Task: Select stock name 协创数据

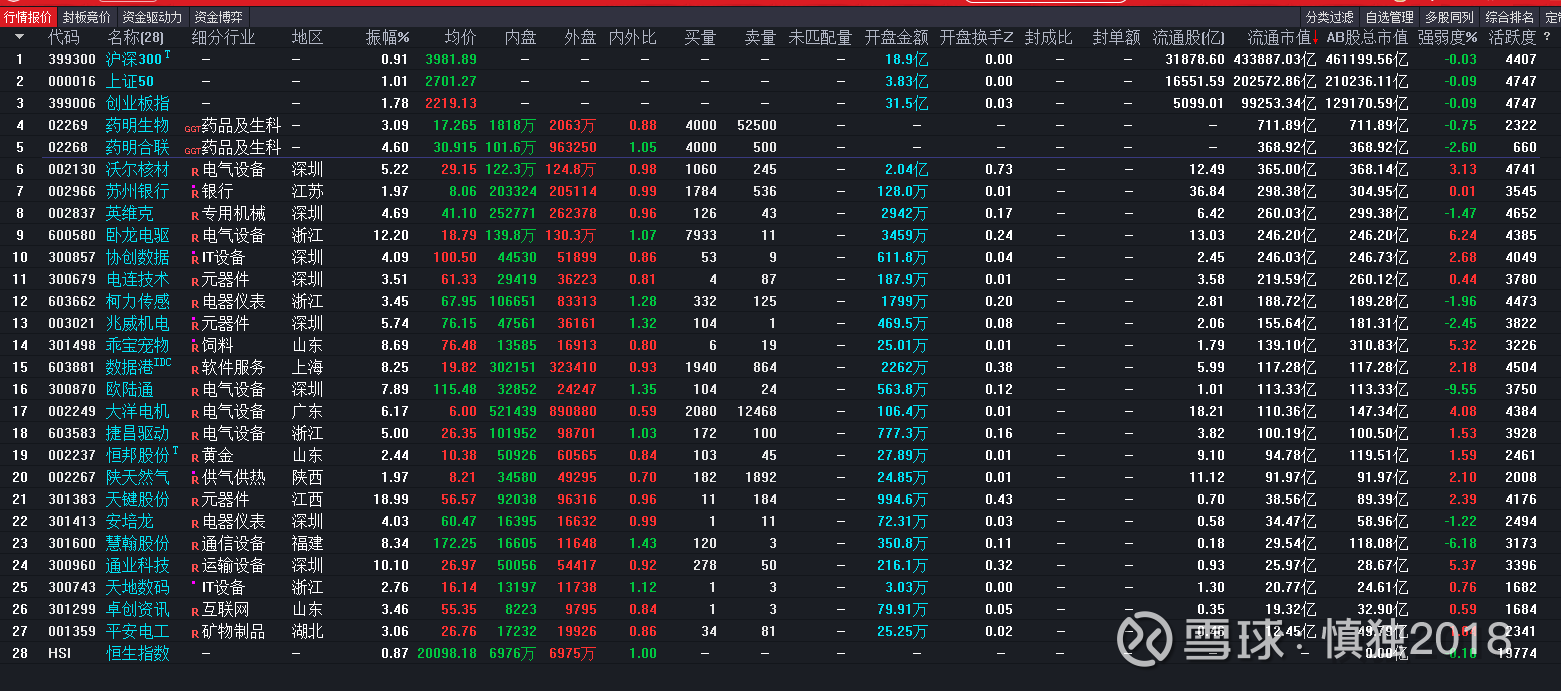Action: [x=138, y=257]
